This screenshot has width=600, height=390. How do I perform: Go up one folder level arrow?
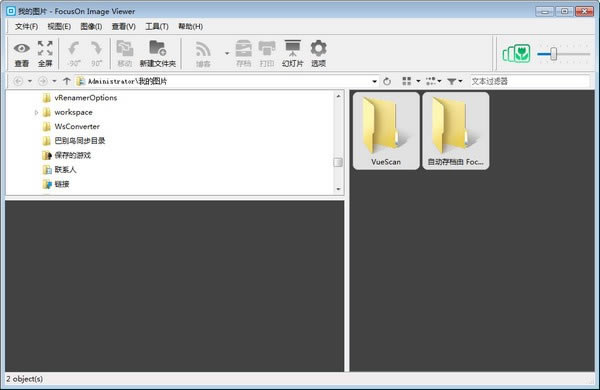point(67,81)
